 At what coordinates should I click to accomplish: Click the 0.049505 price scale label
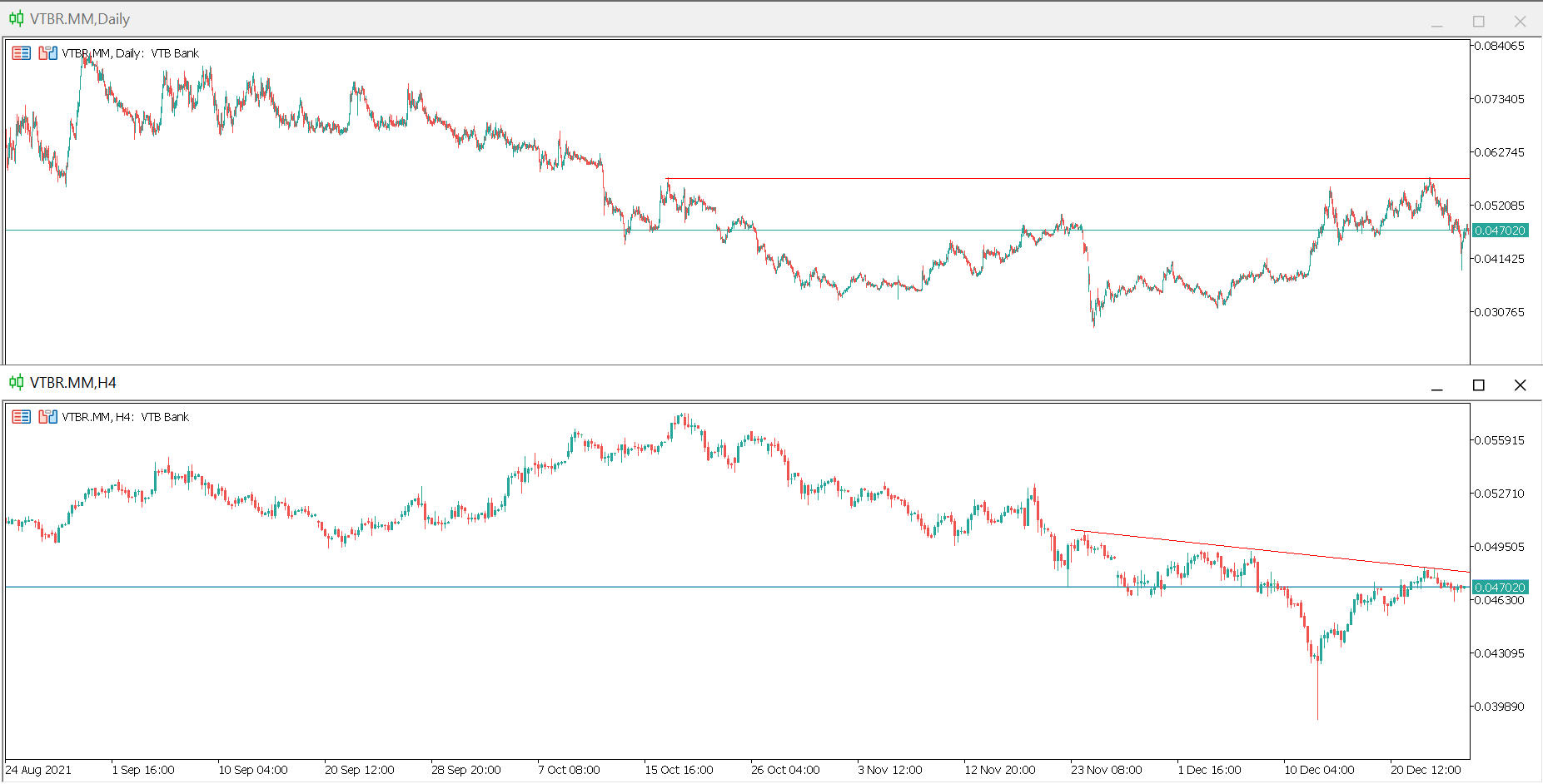click(1500, 547)
